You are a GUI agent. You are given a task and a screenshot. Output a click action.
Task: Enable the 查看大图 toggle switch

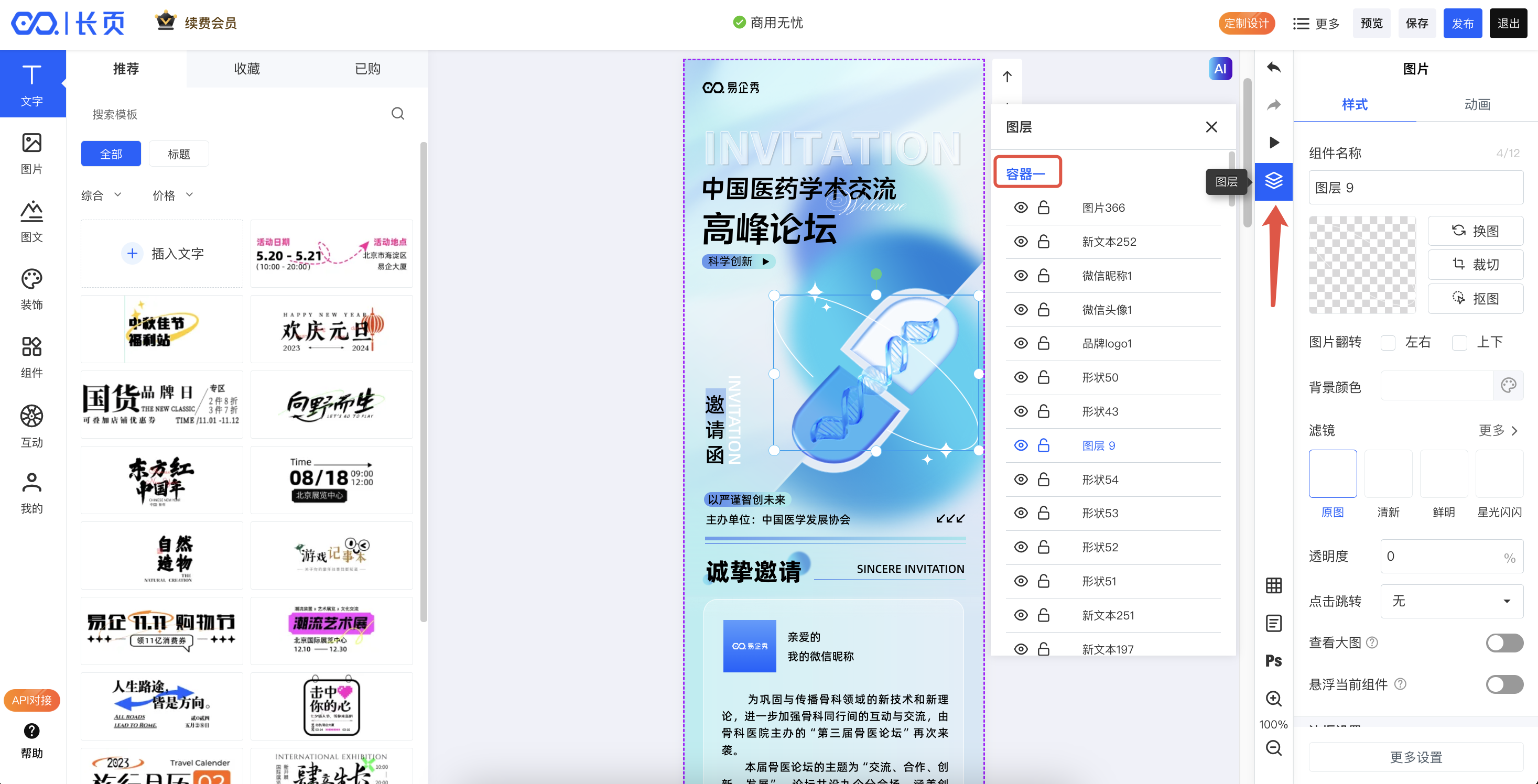[1503, 643]
